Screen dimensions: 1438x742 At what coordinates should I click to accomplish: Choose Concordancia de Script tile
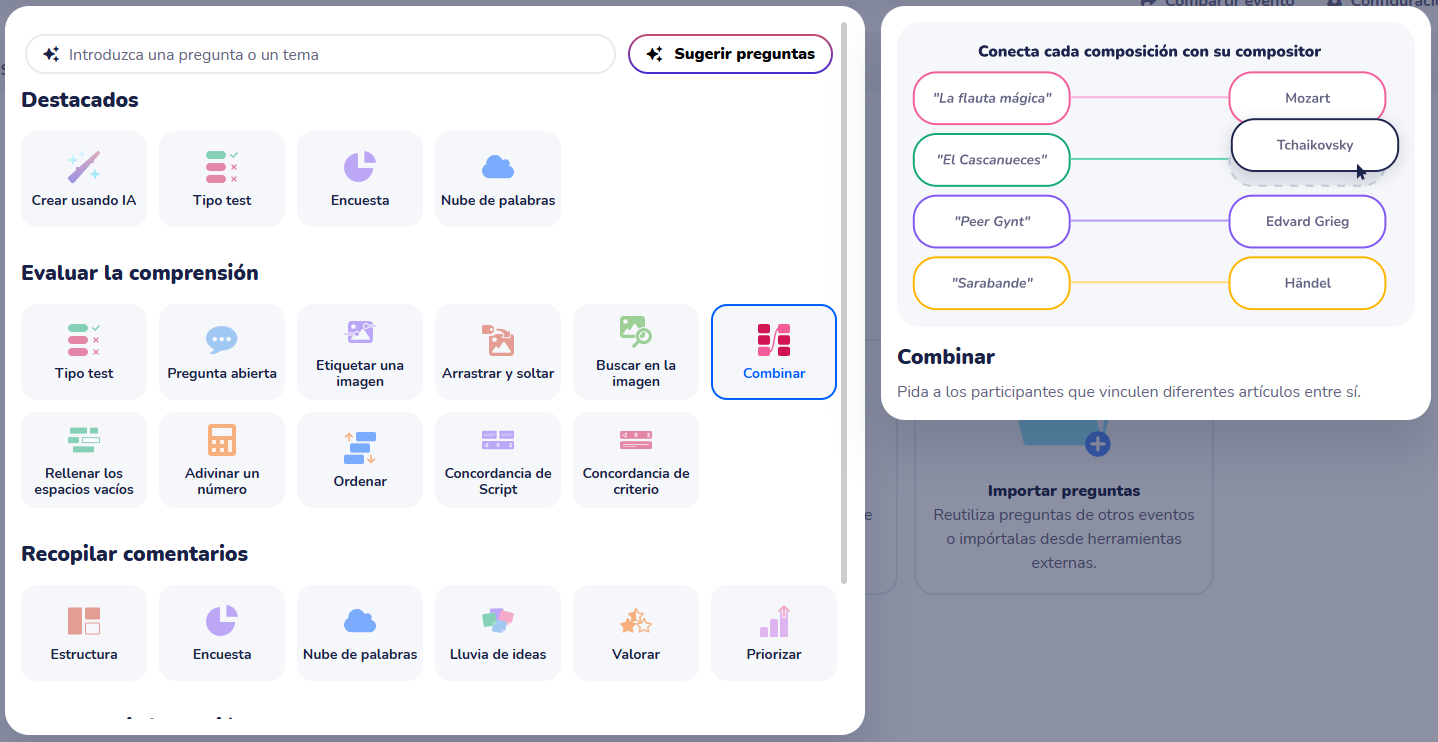498,460
